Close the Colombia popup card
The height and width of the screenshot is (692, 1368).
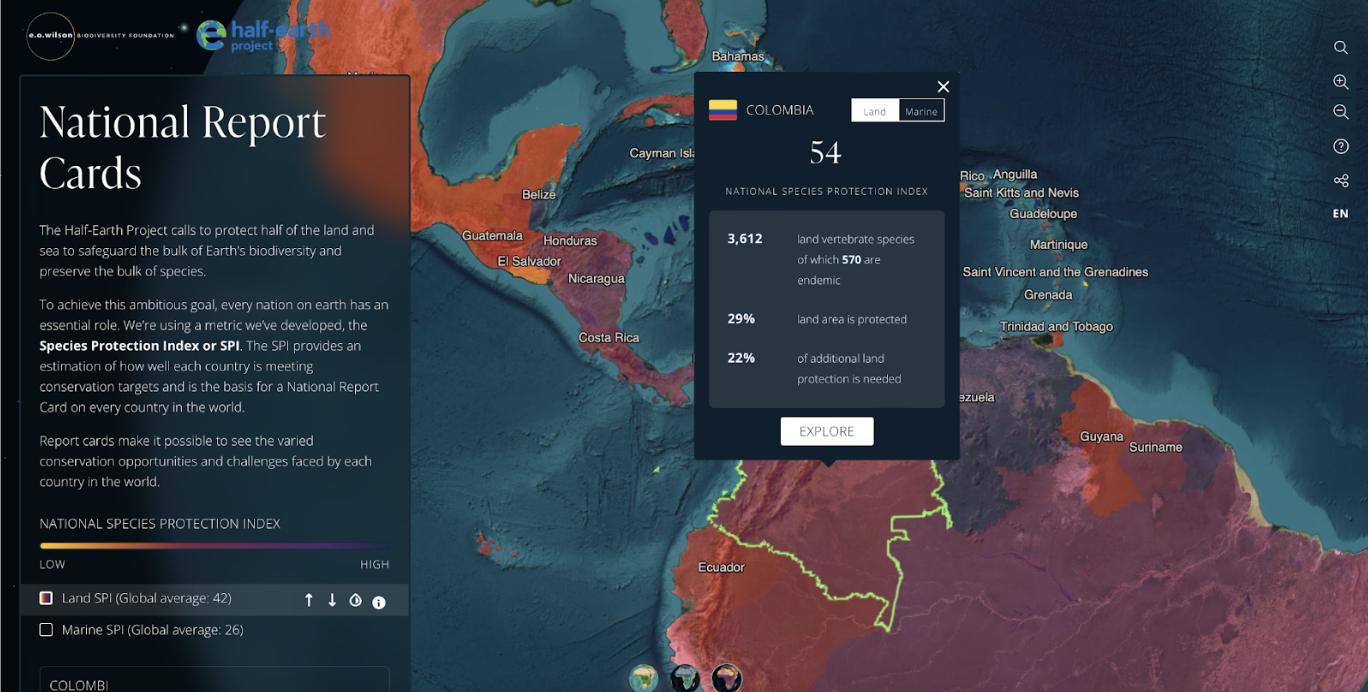tap(943, 87)
